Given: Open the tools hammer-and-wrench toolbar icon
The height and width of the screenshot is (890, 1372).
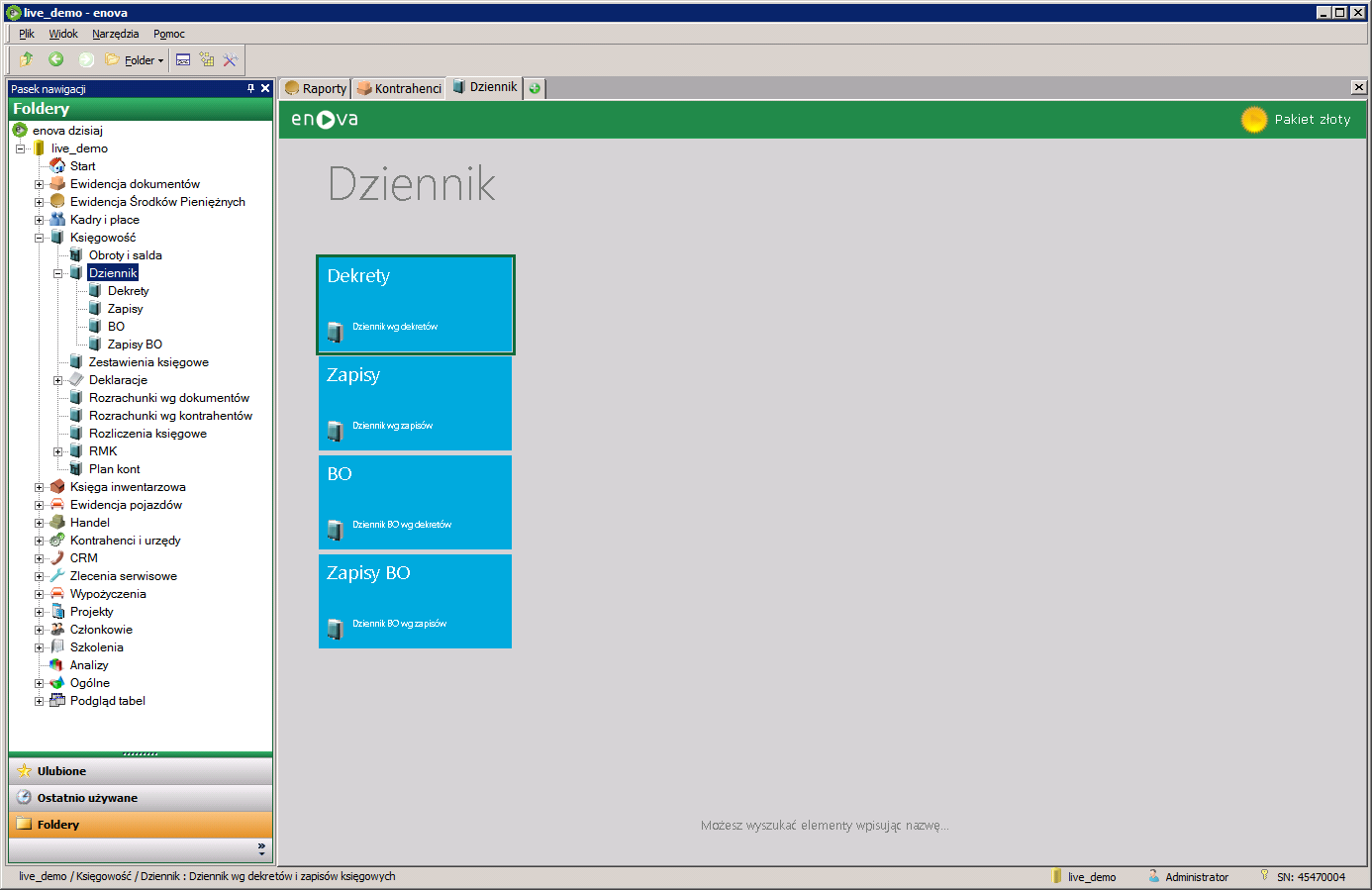Looking at the screenshot, I should pyautogui.click(x=231, y=59).
